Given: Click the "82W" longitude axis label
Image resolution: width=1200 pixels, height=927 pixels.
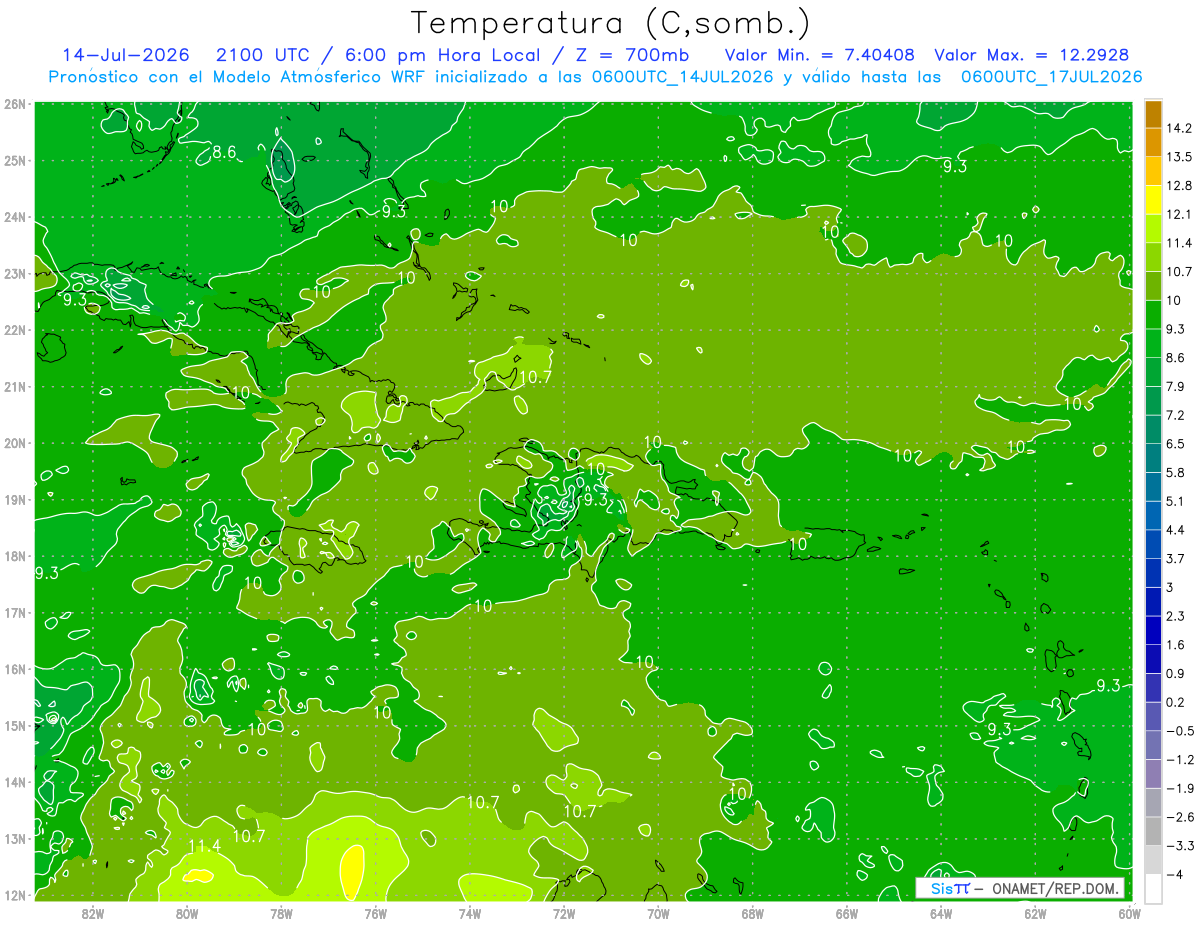Looking at the screenshot, I should 92,913.
